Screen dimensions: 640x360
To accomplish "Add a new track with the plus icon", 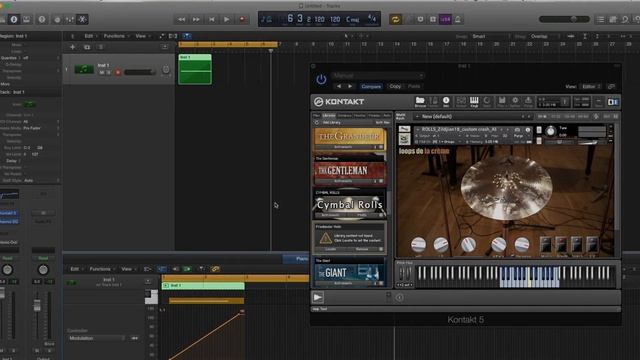I will click(x=72, y=47).
